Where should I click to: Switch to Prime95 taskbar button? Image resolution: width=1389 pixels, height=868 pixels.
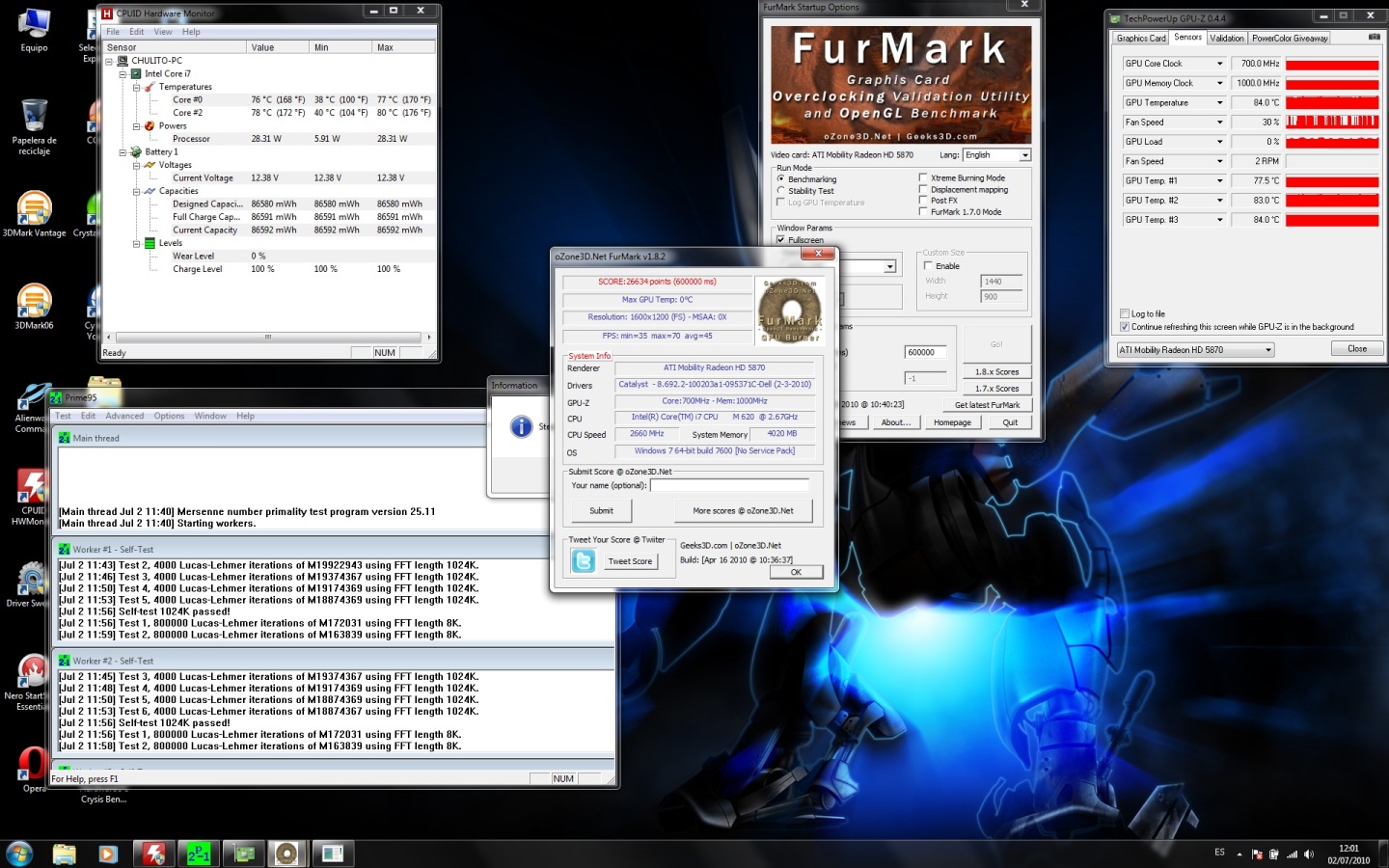[199, 854]
